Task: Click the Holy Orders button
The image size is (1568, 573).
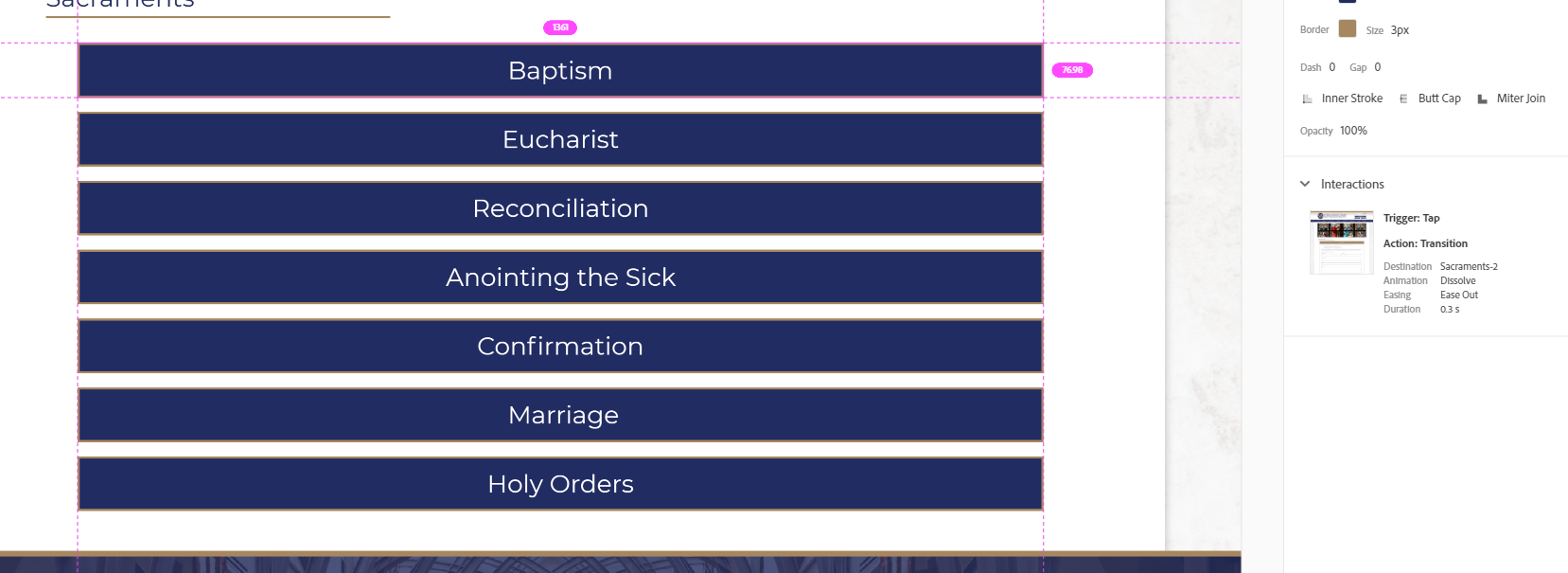Action: pos(560,484)
